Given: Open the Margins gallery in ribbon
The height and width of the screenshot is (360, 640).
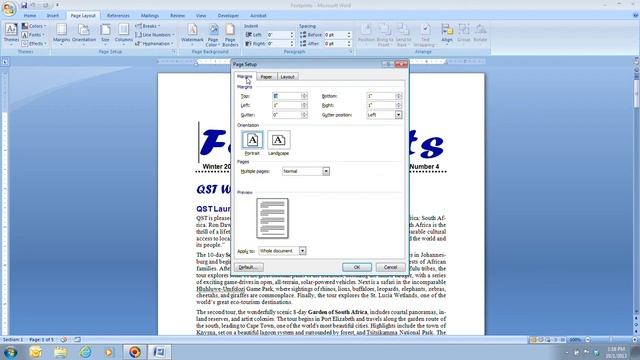Looking at the screenshot, I should [62, 35].
